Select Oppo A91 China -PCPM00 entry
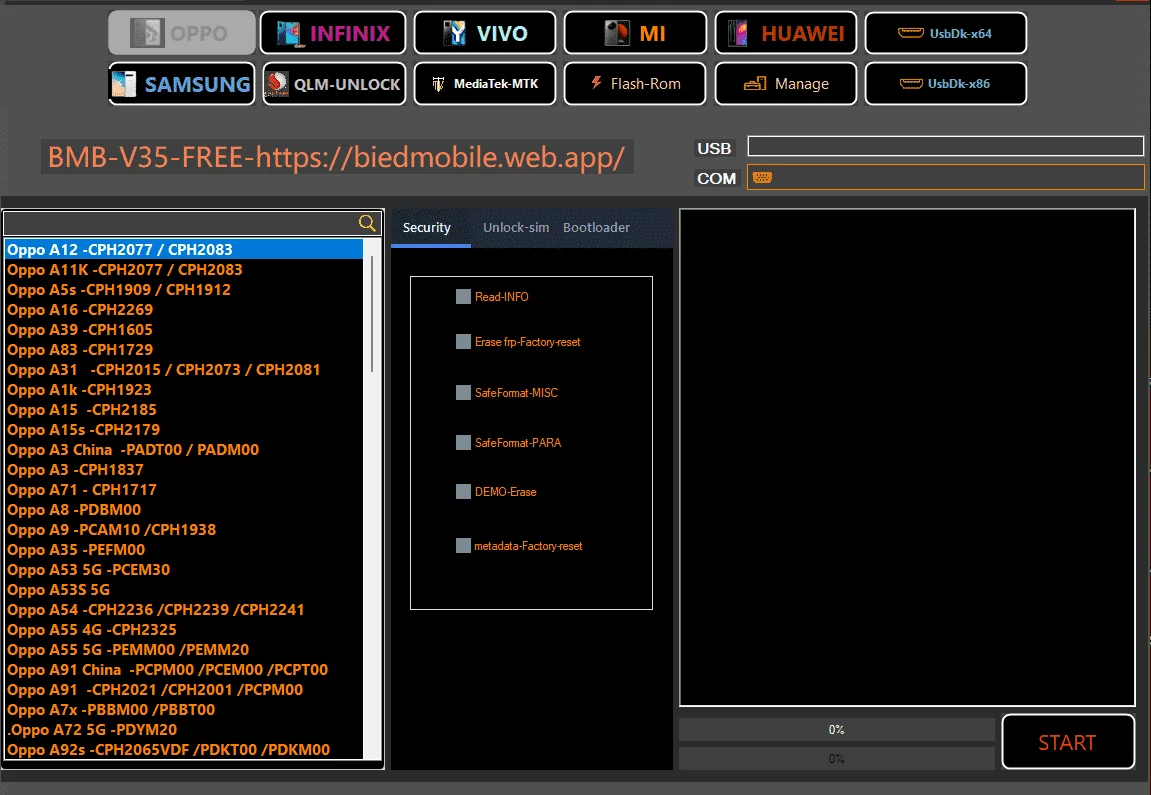The height and width of the screenshot is (795, 1151). tap(184, 669)
